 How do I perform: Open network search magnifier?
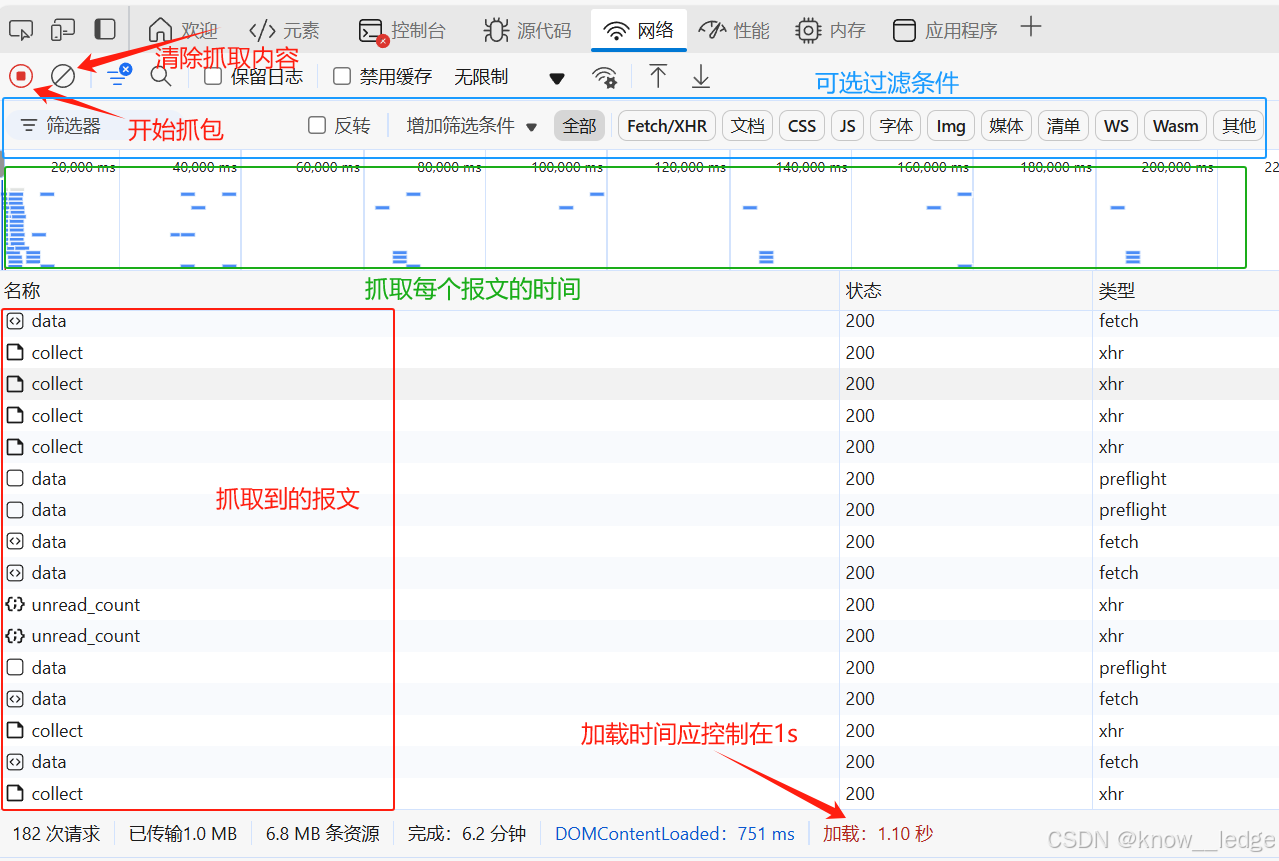(x=160, y=75)
